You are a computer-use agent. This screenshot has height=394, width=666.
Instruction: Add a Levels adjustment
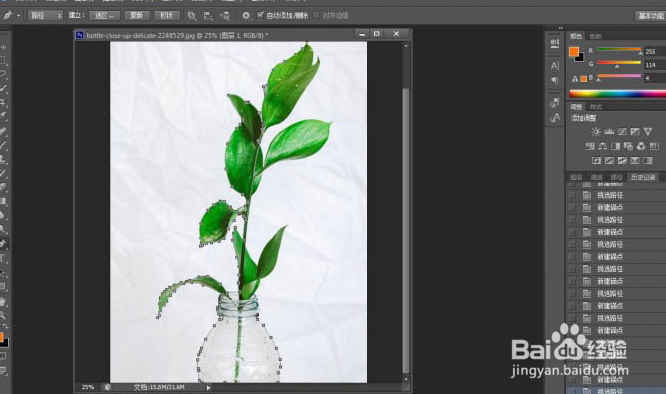pyautogui.click(x=609, y=132)
